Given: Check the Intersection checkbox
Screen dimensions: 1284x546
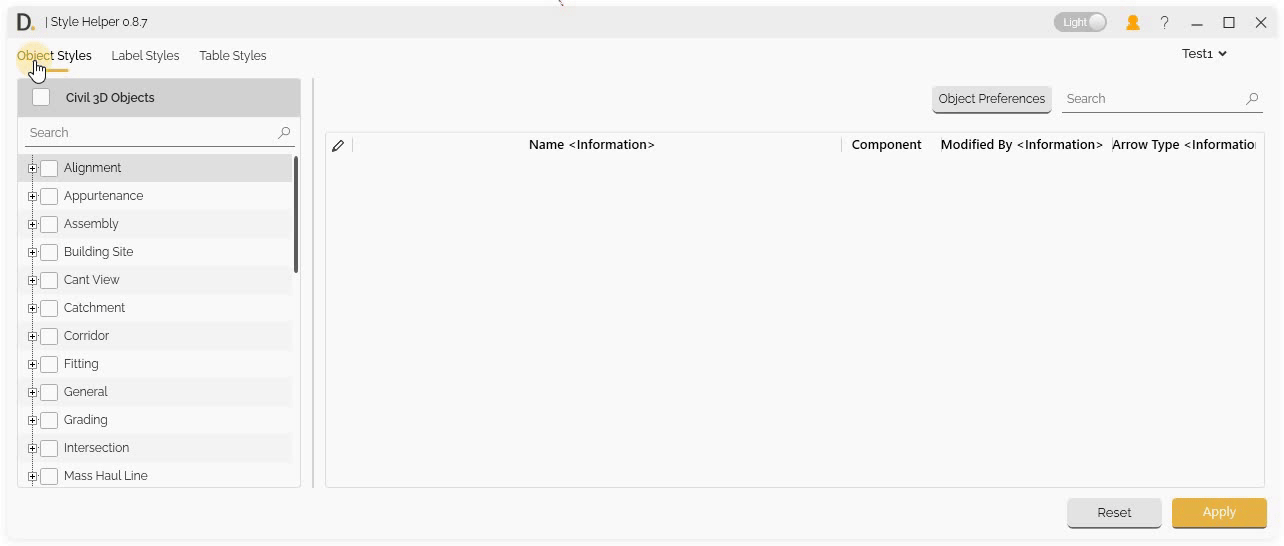Looking at the screenshot, I should (49, 448).
